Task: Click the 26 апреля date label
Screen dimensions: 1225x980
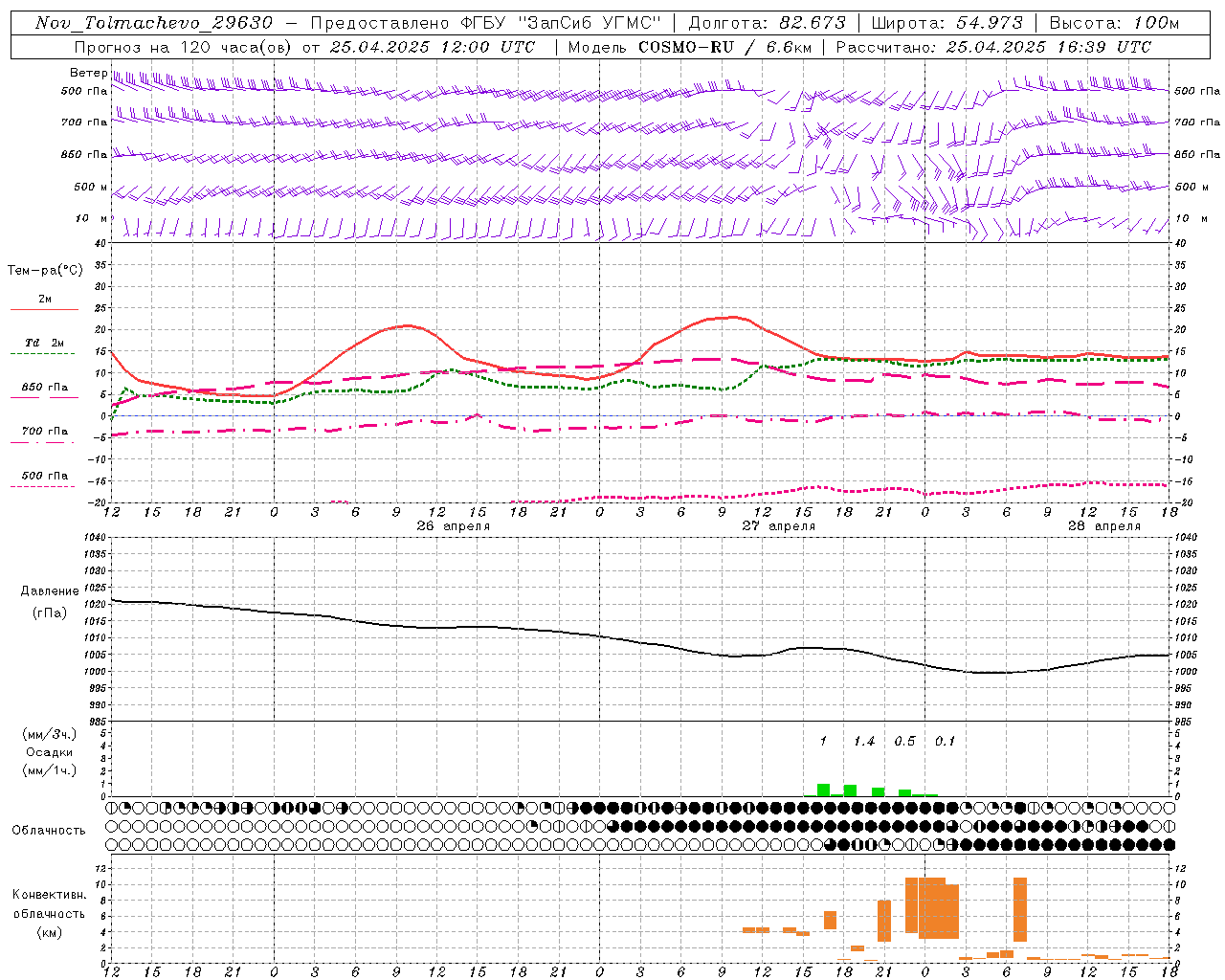Action: coord(454,526)
